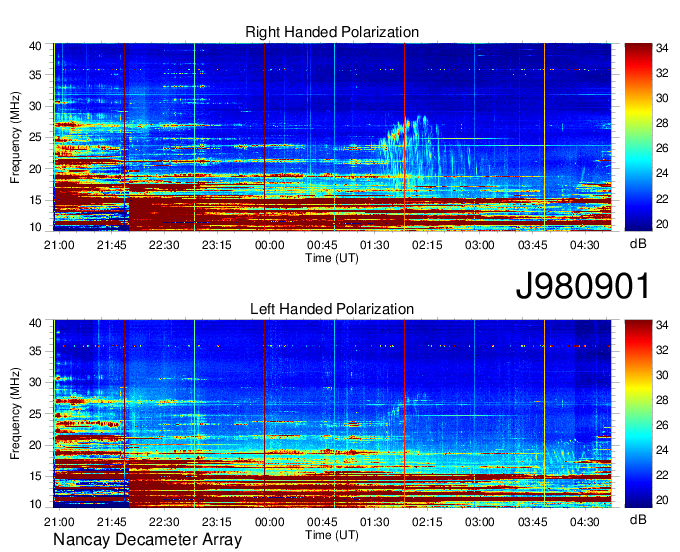The image size is (680, 552).
Task: Click the 22:30 time tick on right-handed plot
Action: tap(164, 245)
